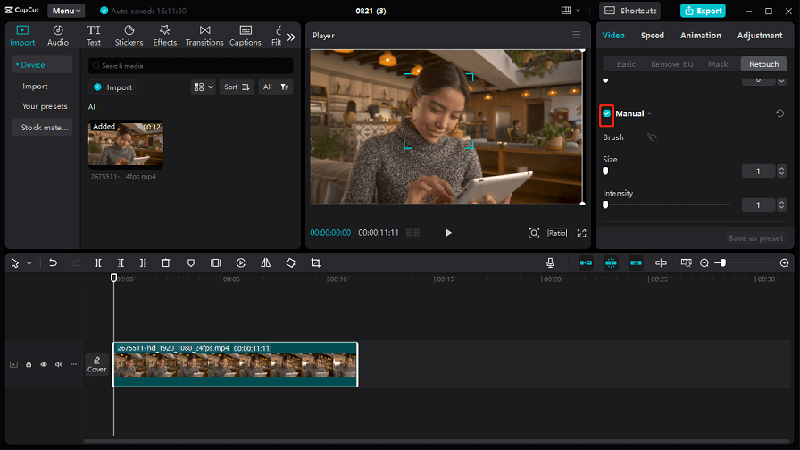Select the Mask sub-tab
This screenshot has width=800, height=450.
tap(718, 64)
